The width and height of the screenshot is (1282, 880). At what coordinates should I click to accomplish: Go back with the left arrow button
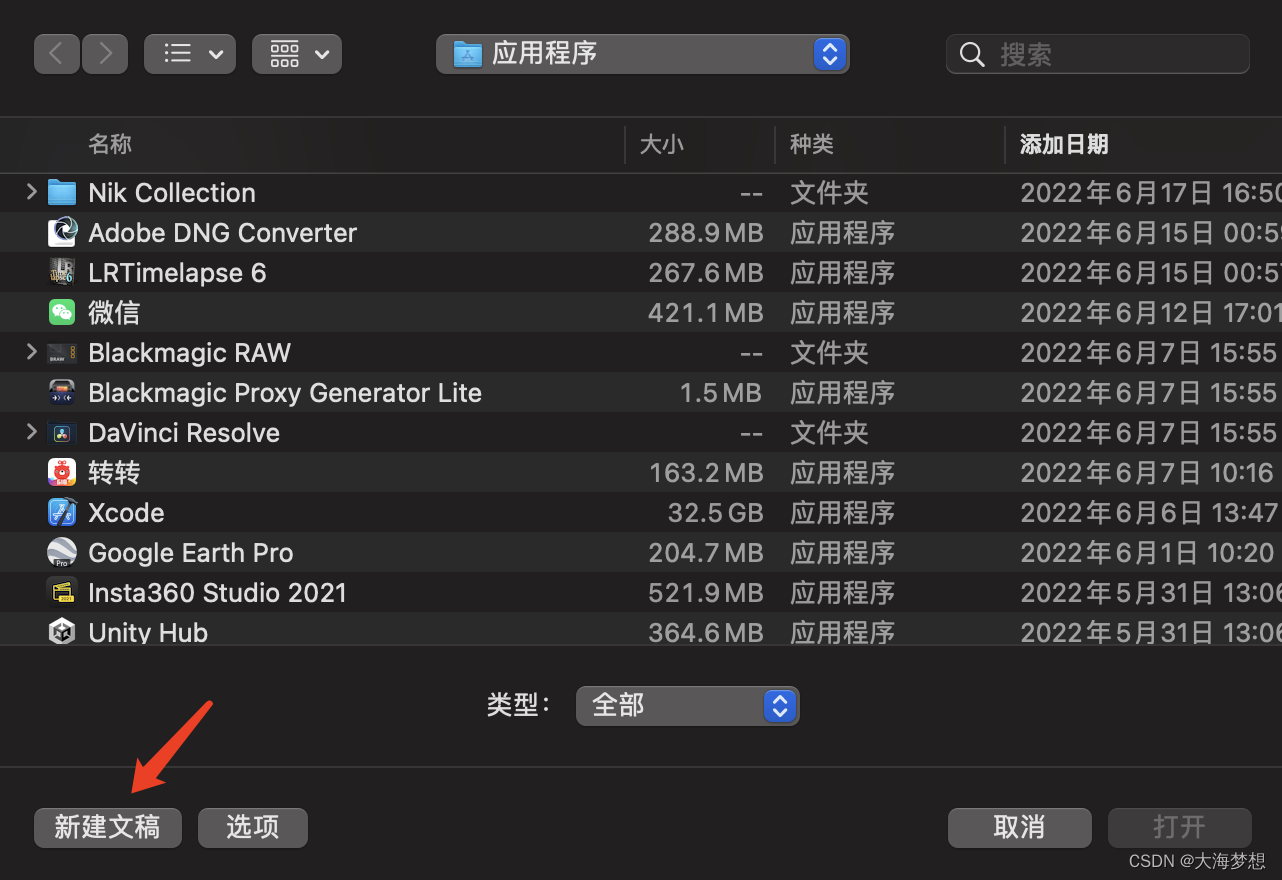57,54
